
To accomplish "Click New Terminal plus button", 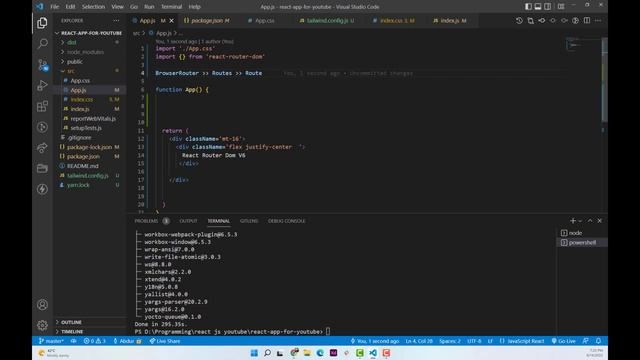I will (573, 221).
